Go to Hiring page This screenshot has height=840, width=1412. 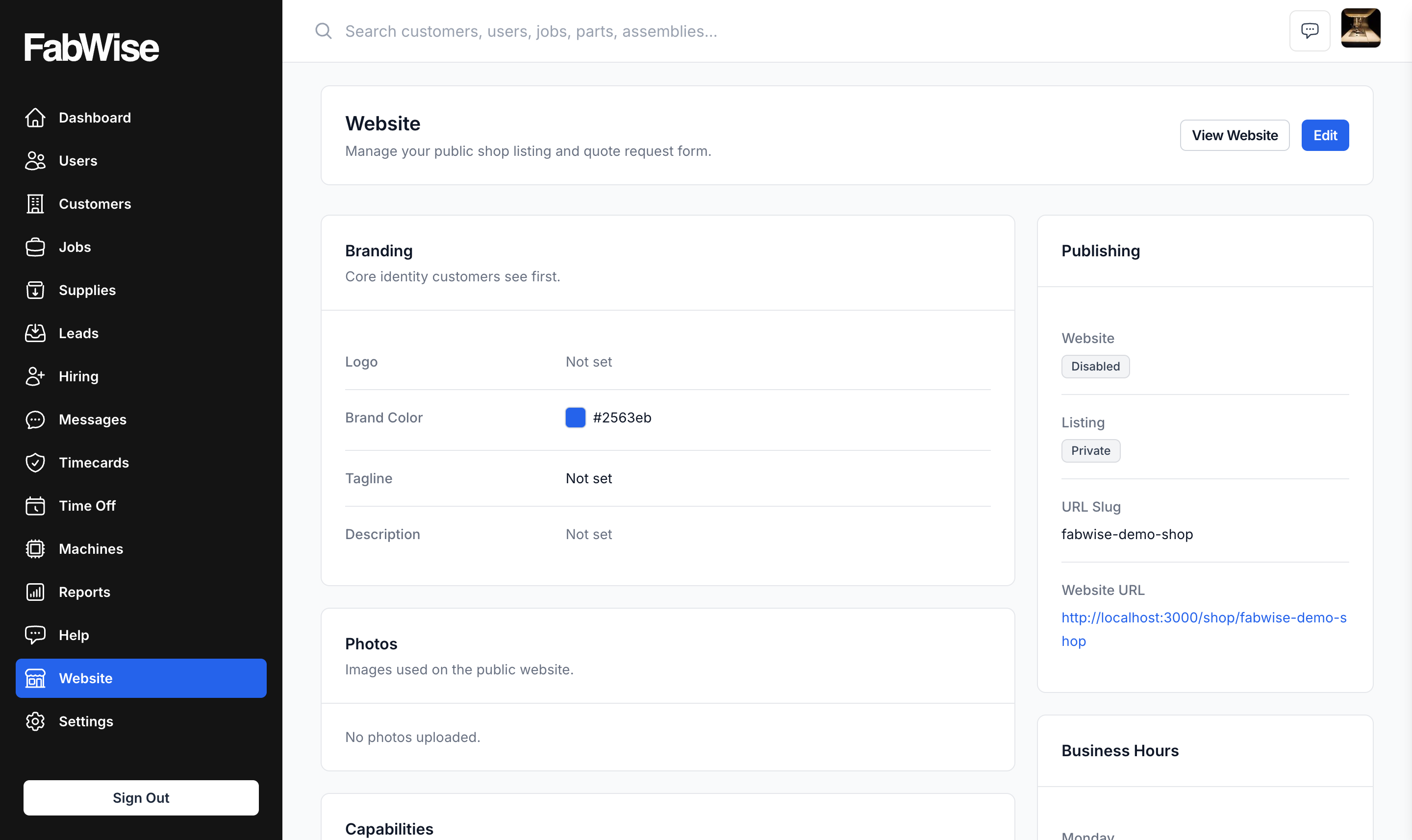point(141,376)
